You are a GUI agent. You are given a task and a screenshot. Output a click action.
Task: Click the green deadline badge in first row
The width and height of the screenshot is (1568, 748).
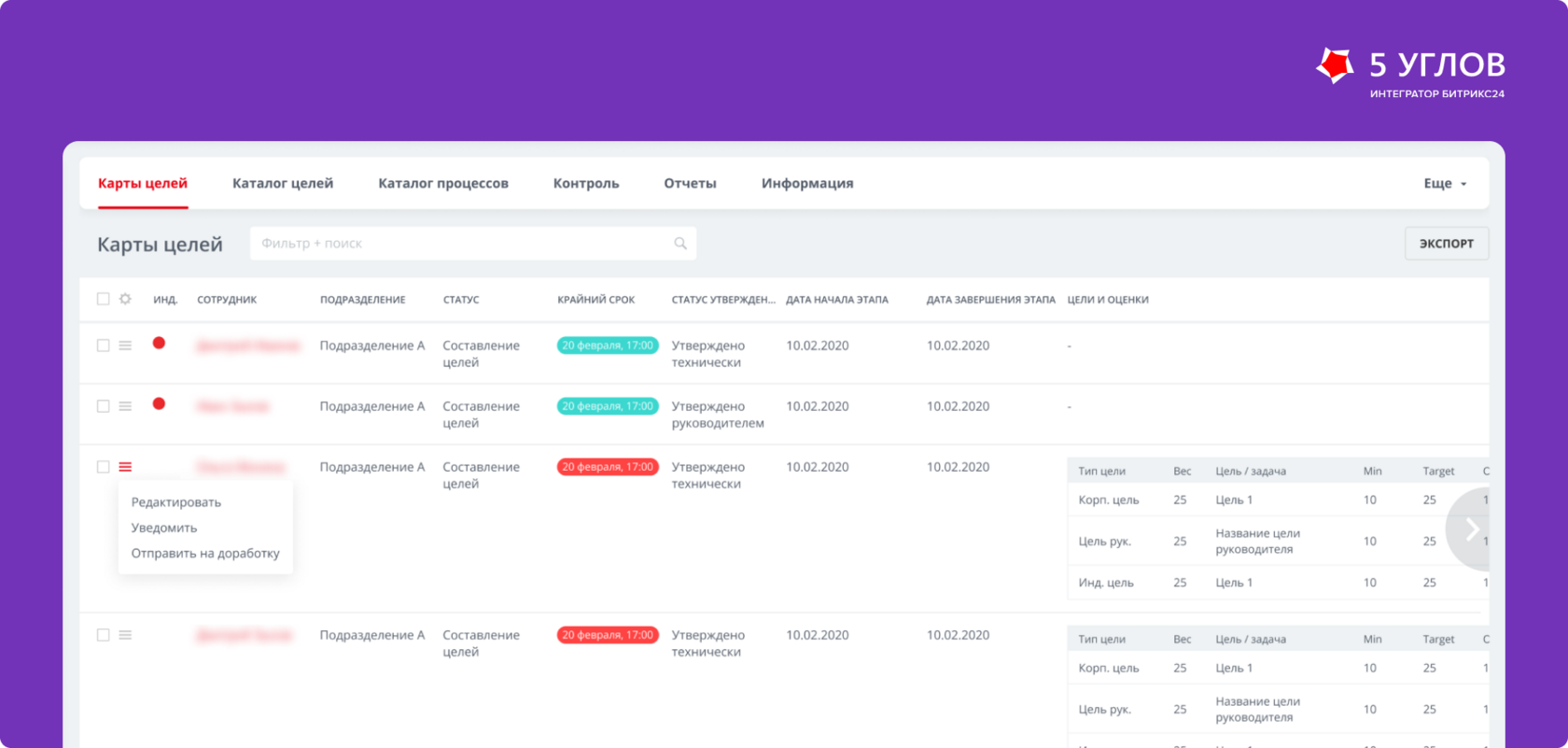608,346
